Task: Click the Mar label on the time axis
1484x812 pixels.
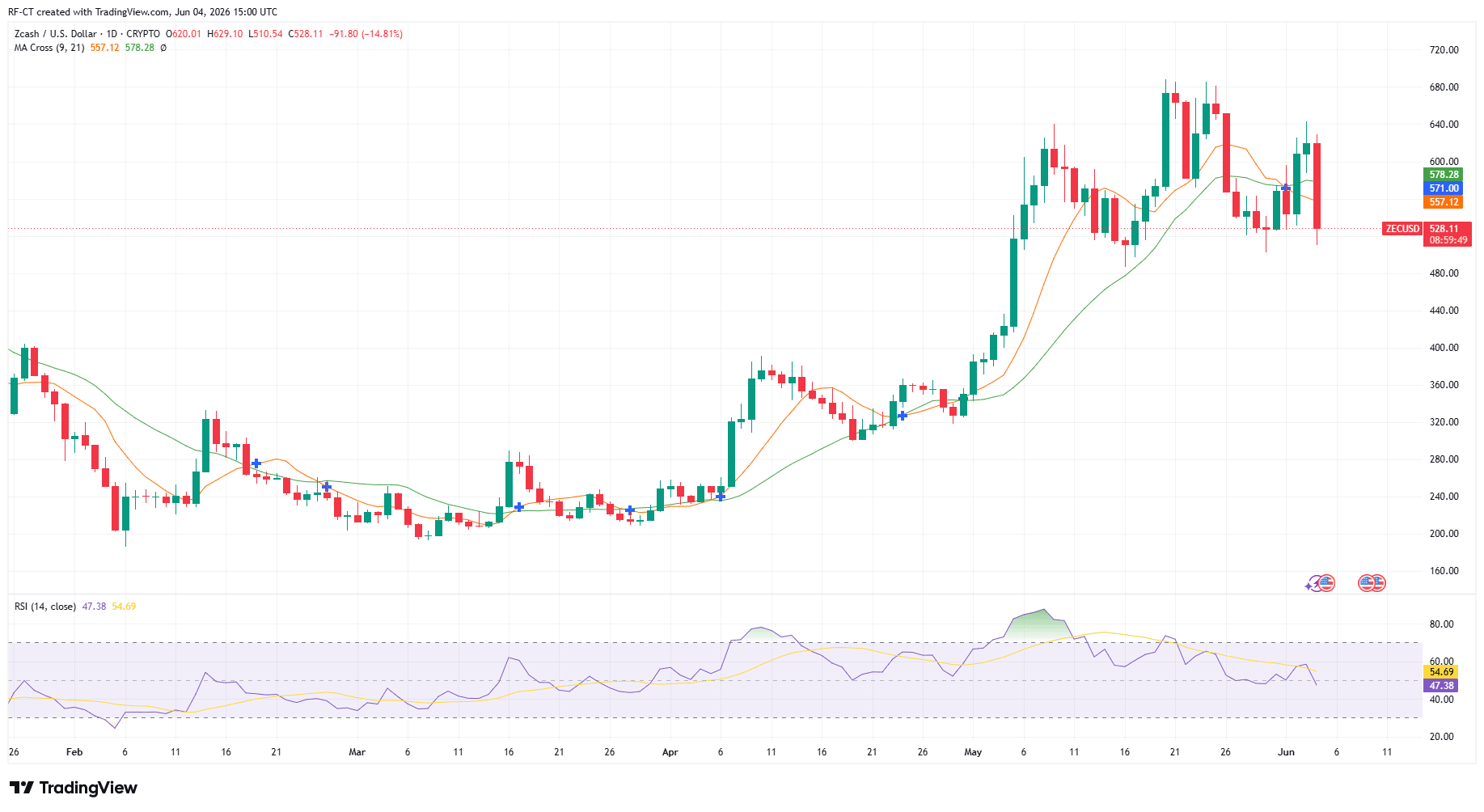Action: point(357,752)
